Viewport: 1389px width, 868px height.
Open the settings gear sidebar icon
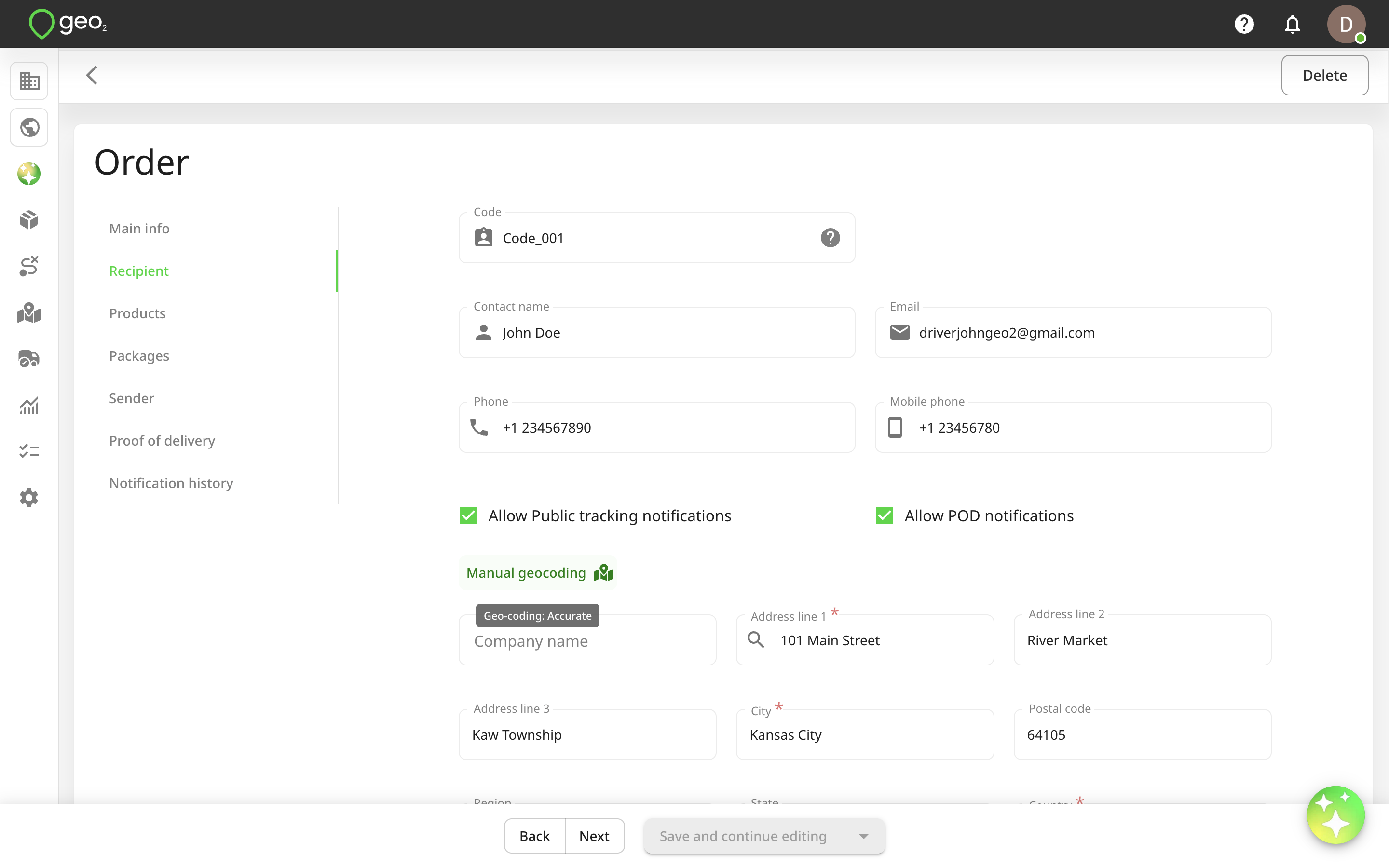[29, 498]
